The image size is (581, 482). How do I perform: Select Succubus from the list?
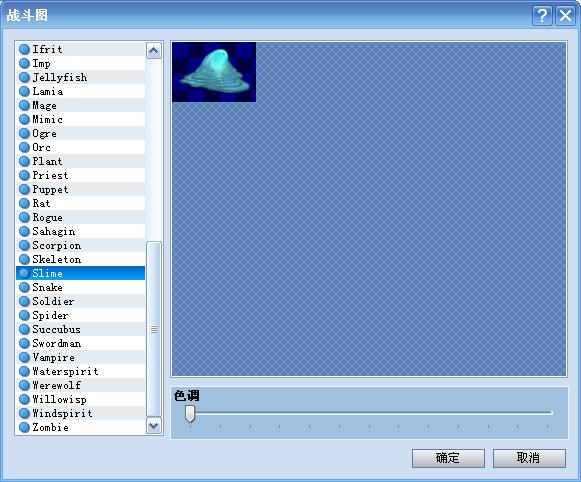pyautogui.click(x=80, y=329)
